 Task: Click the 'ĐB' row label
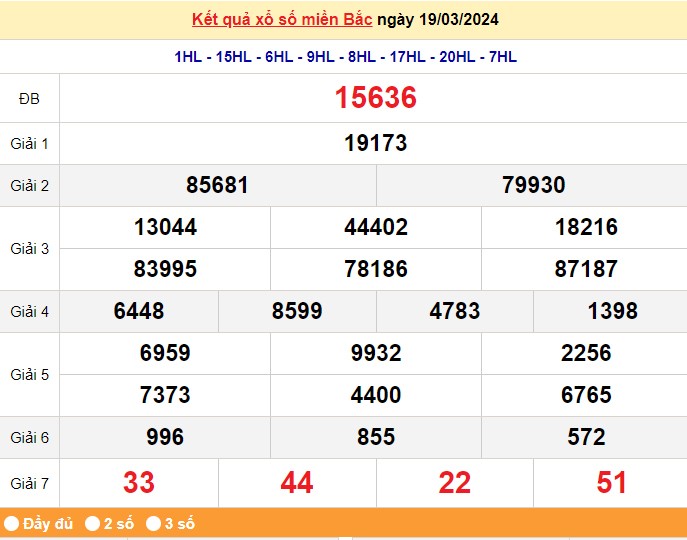[x=29, y=99]
